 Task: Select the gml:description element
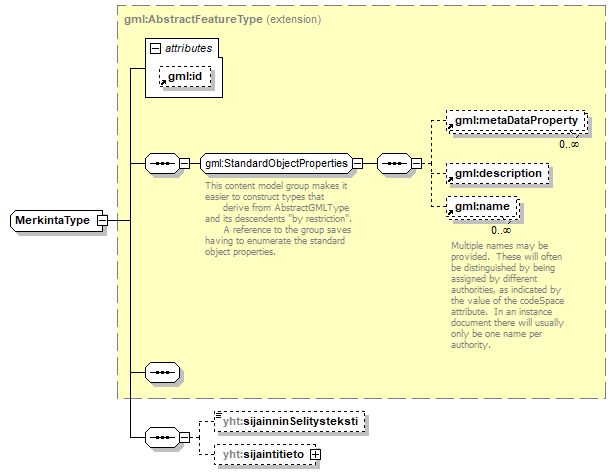(498, 174)
